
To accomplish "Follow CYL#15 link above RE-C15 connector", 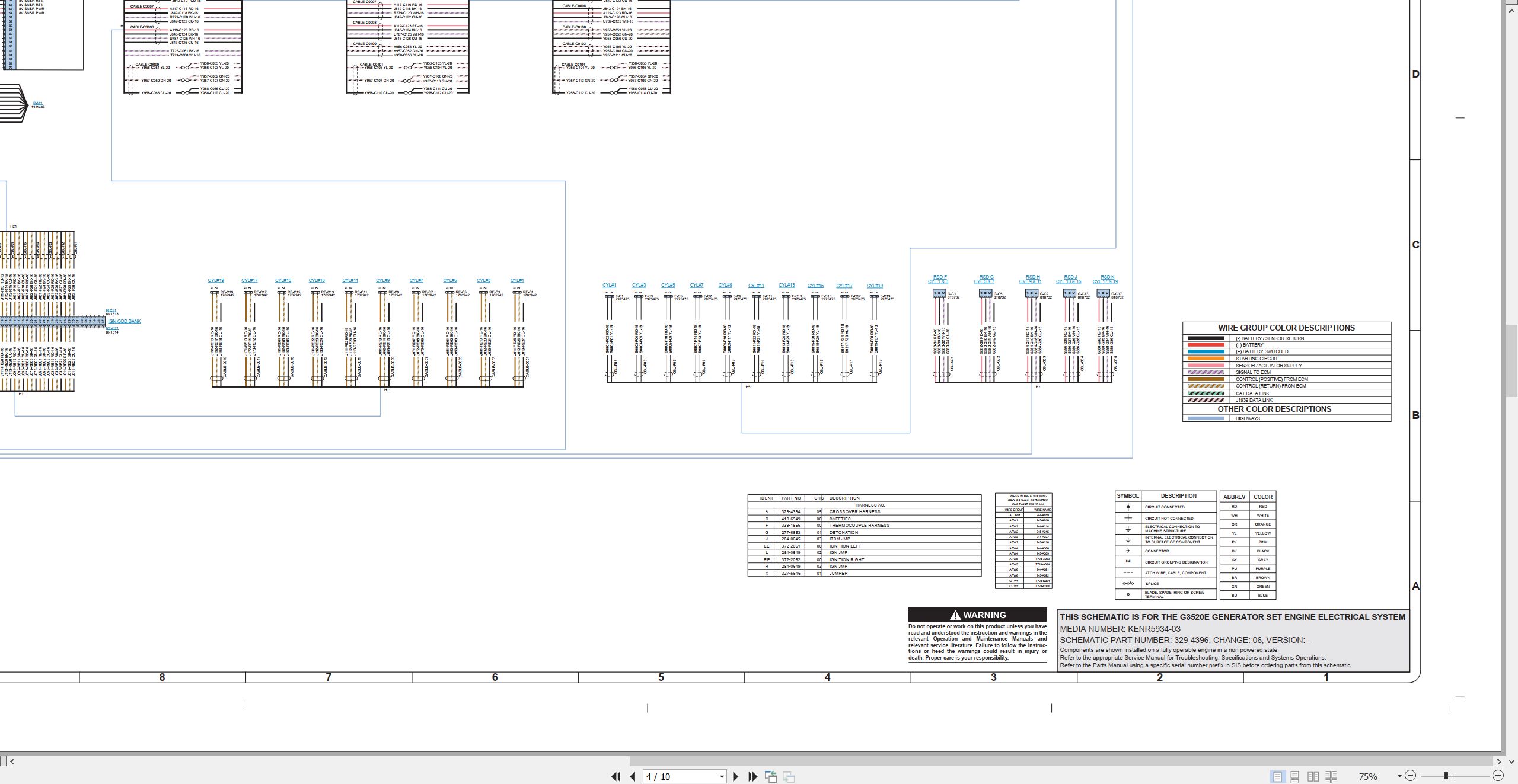I will click(x=283, y=281).
